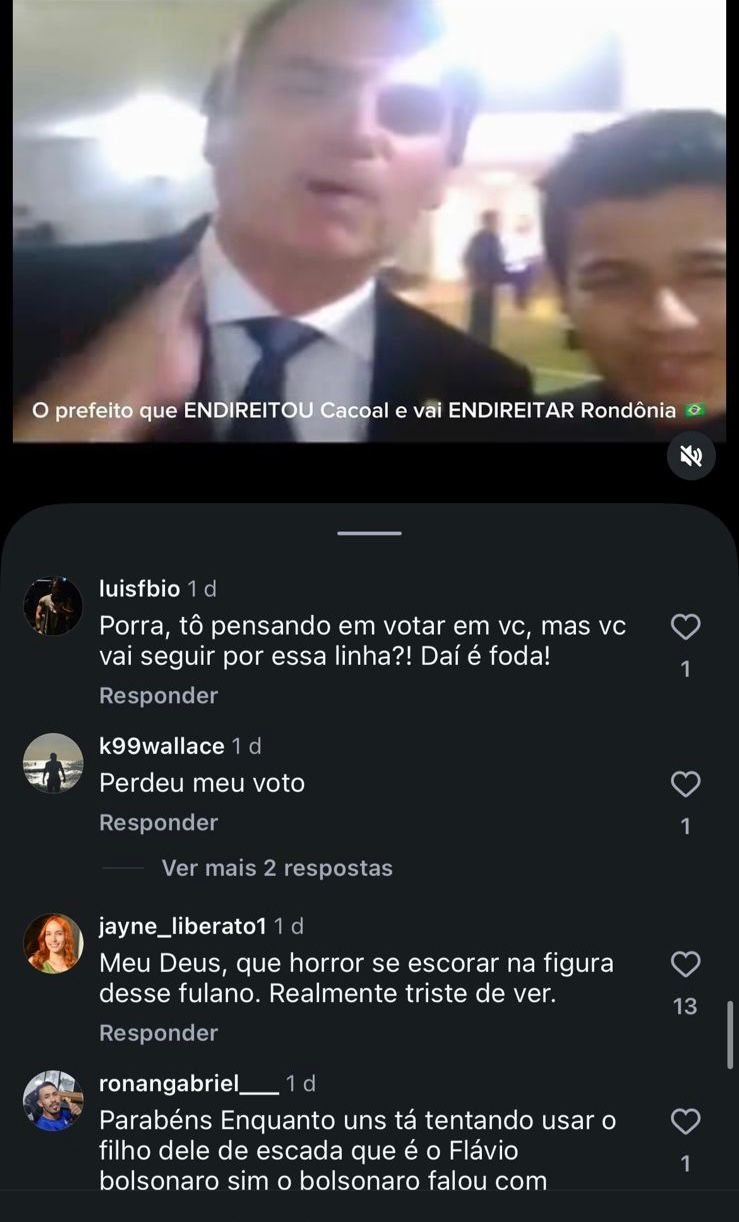Image resolution: width=739 pixels, height=1222 pixels.
Task: Reply to jayne_liberato1's comment
Action: (x=158, y=1032)
